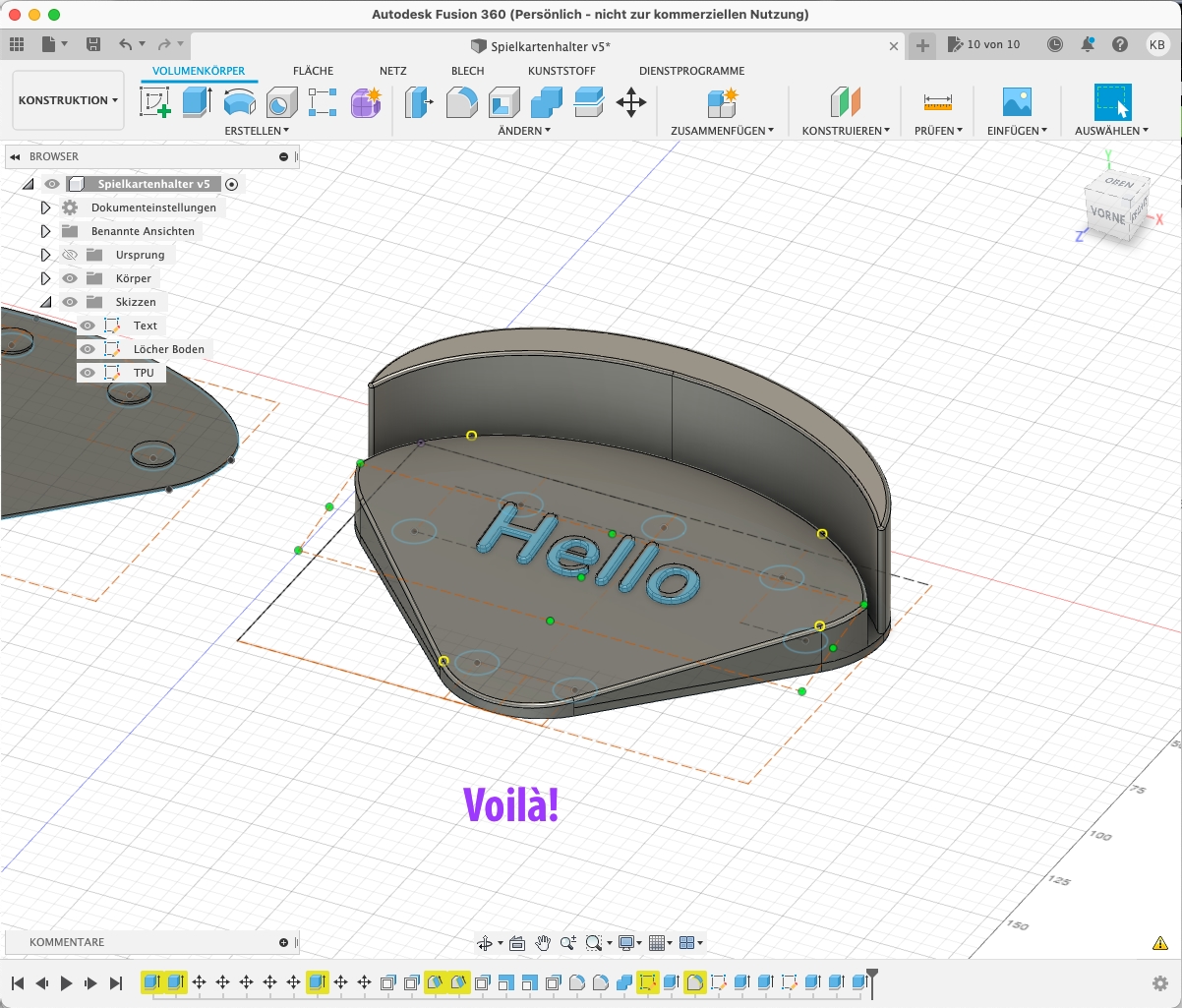Screen dimensions: 1182x1008
Task: Toggle visibility of Löcher Boden sketch
Action: click(x=88, y=349)
